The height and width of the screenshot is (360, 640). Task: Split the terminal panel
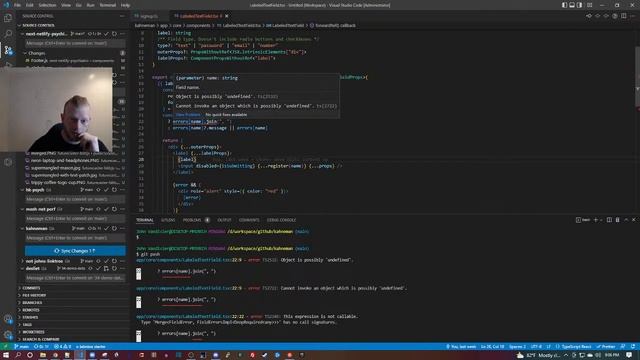(x=609, y=220)
